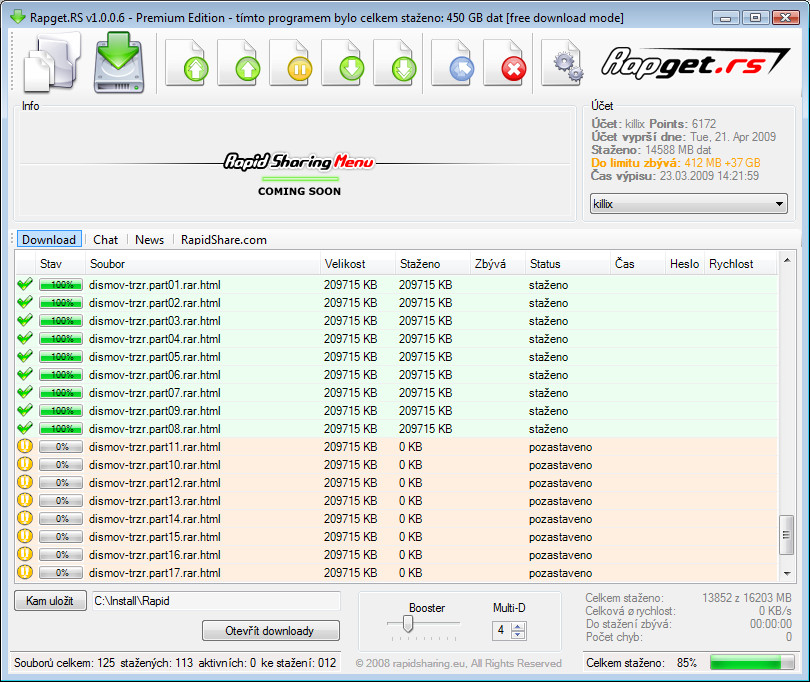This screenshot has width=810, height=682.
Task: Switch to the Download tab
Action: pyautogui.click(x=49, y=240)
